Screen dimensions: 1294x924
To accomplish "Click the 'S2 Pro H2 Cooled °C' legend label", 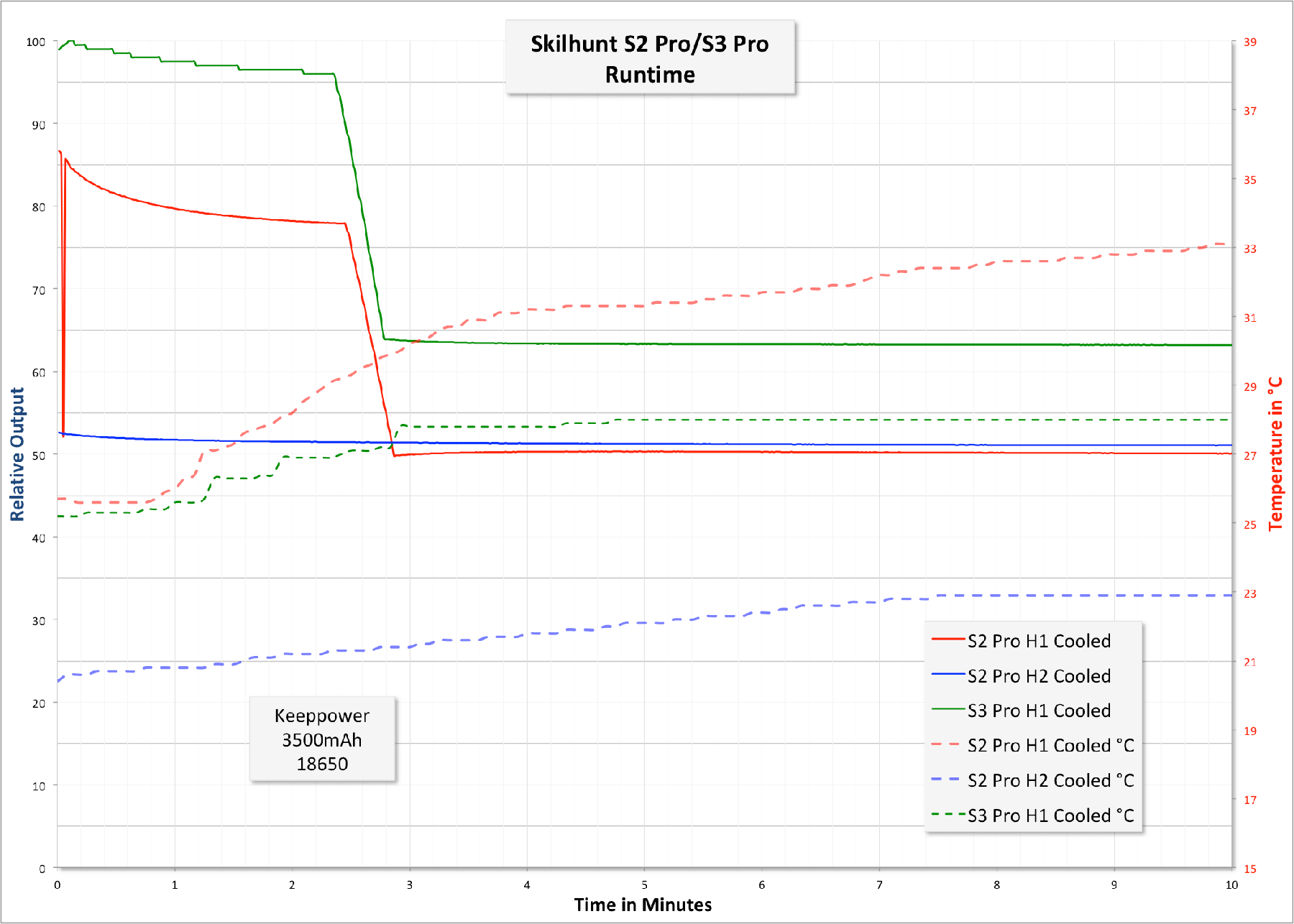I will pos(1050,780).
